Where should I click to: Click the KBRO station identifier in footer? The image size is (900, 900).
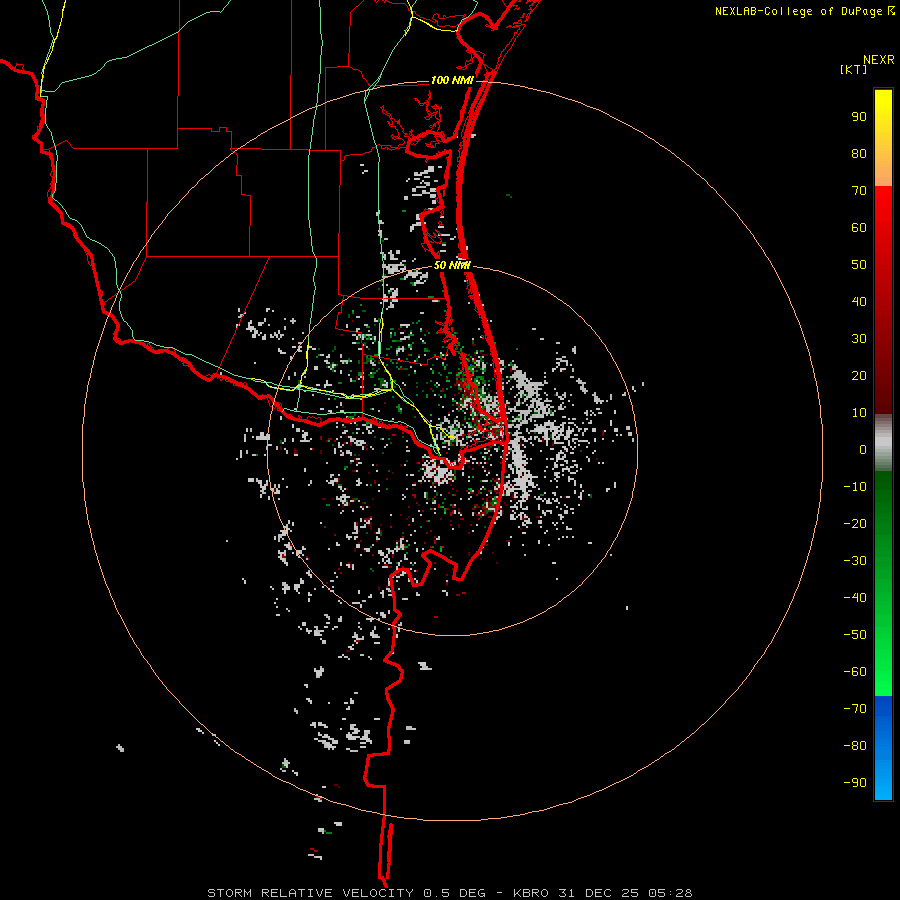[x=531, y=893]
